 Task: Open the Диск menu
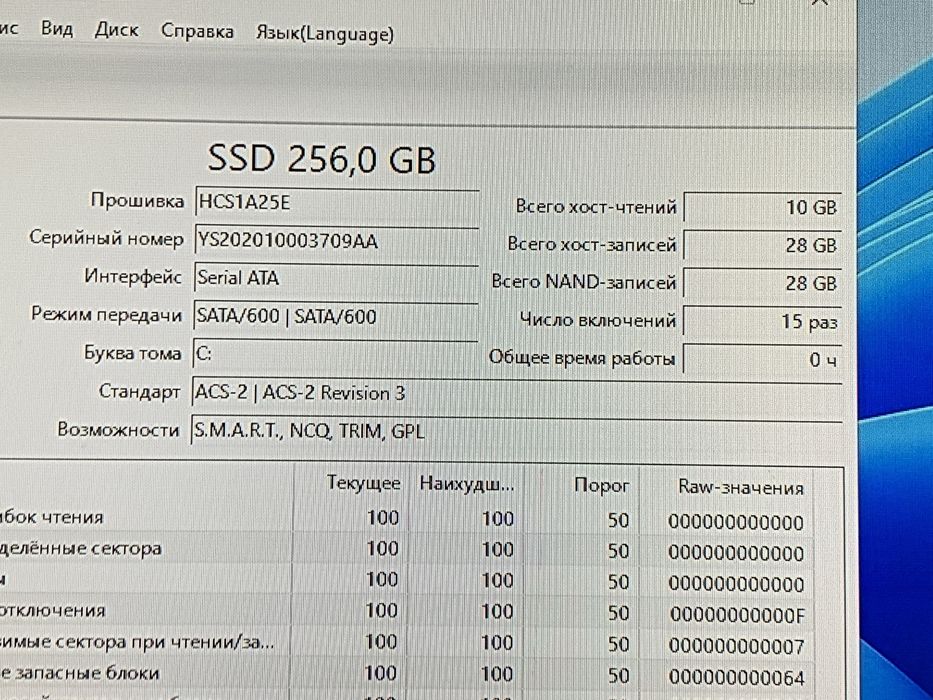point(117,30)
